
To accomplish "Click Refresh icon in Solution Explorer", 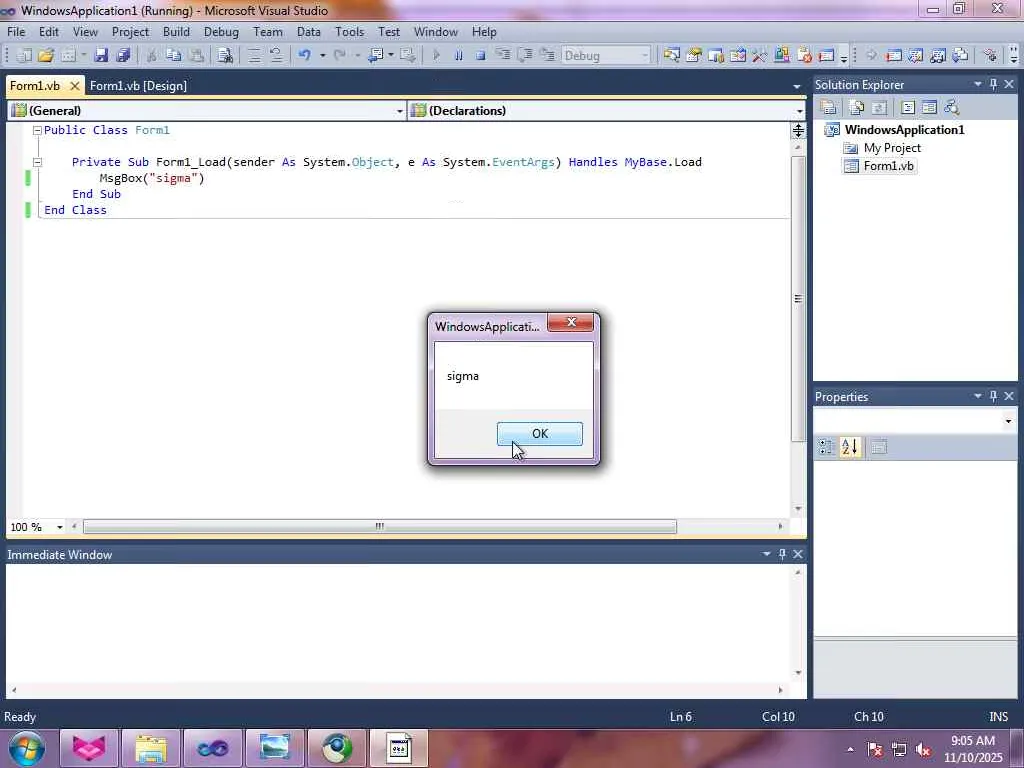I will (879, 108).
